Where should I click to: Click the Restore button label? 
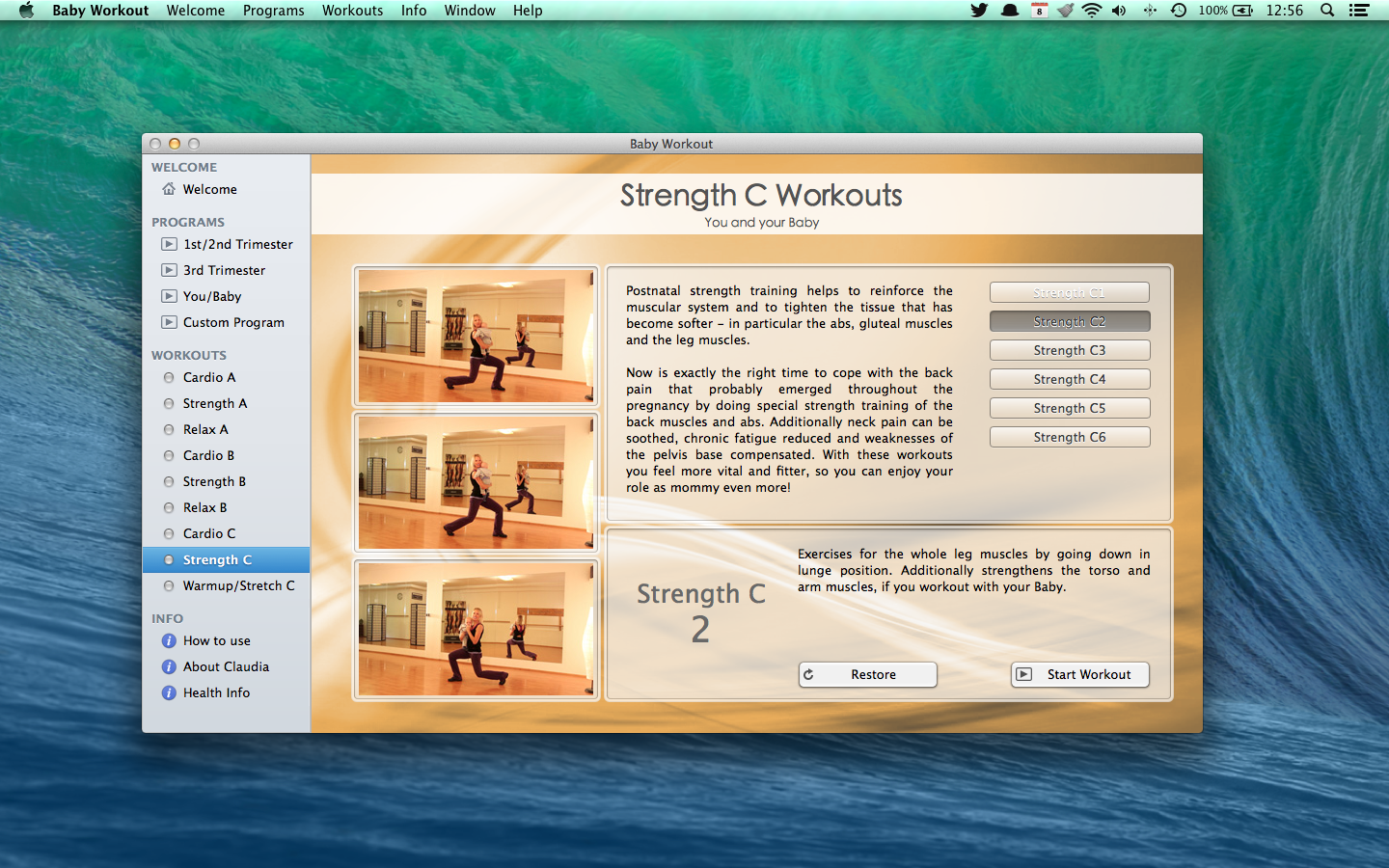(873, 674)
